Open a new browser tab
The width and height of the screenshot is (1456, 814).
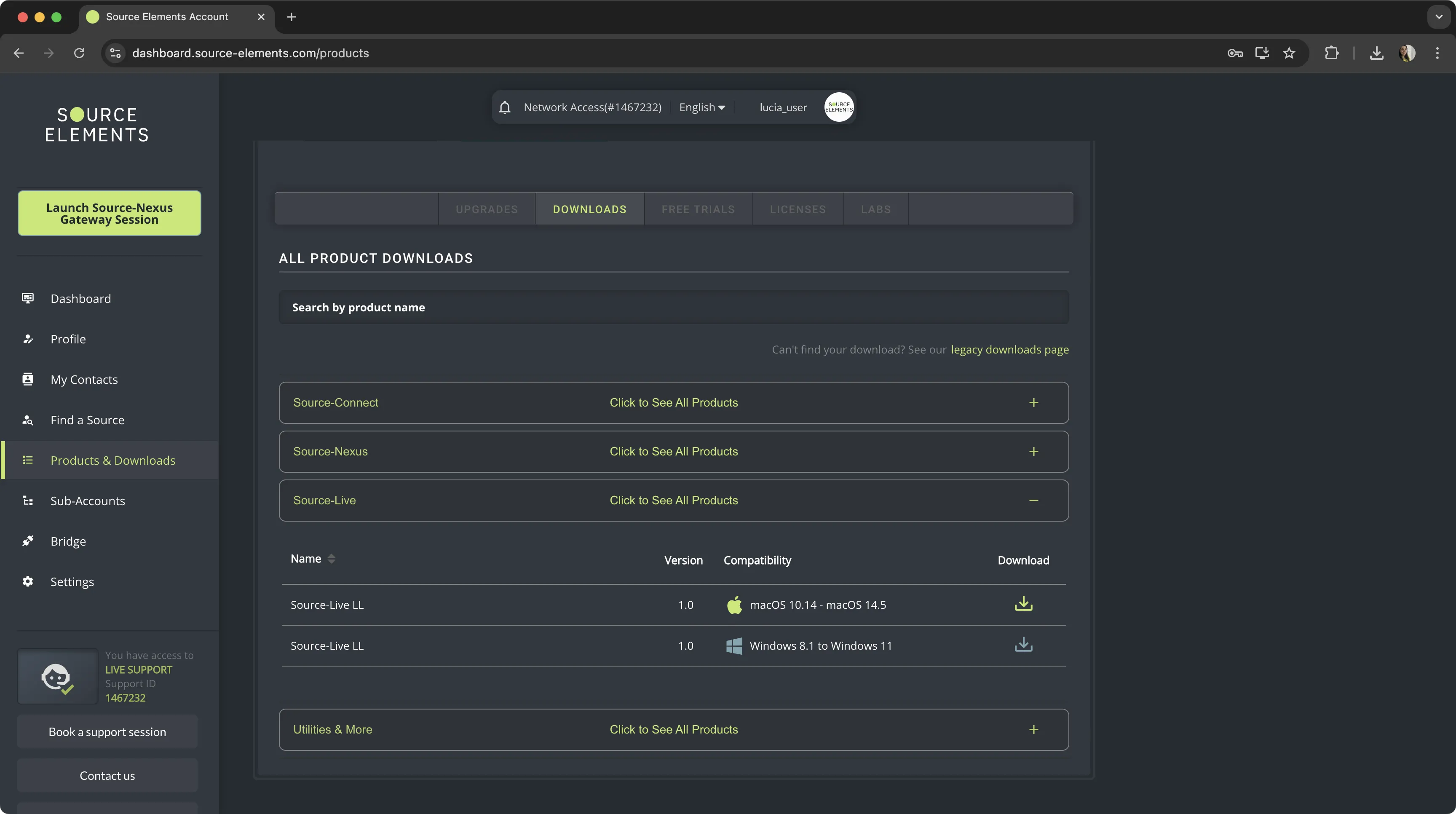pos(292,17)
